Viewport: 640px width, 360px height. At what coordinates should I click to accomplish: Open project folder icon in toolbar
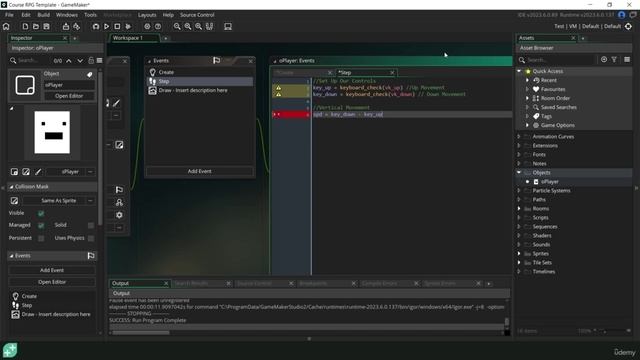36,27
